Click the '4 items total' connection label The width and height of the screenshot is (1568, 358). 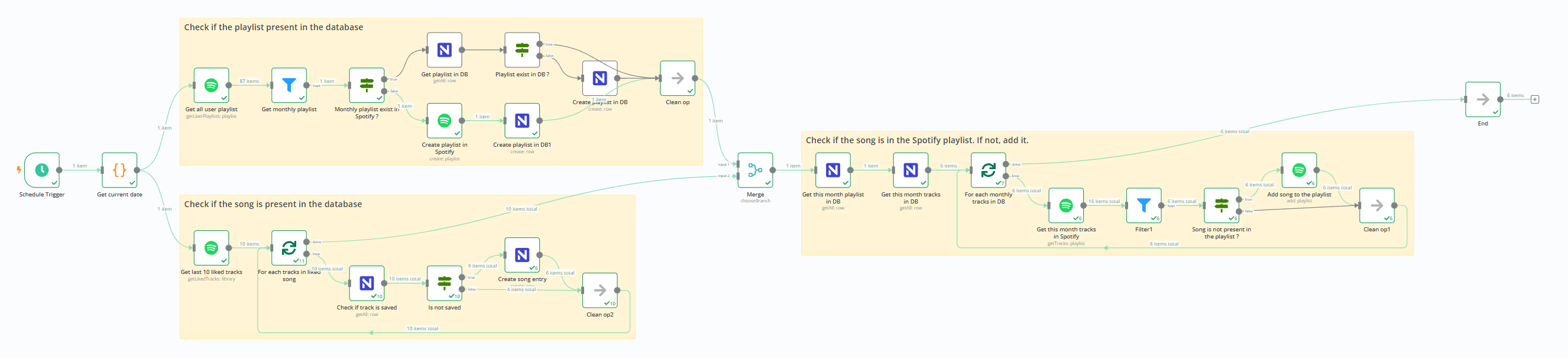pos(521,289)
